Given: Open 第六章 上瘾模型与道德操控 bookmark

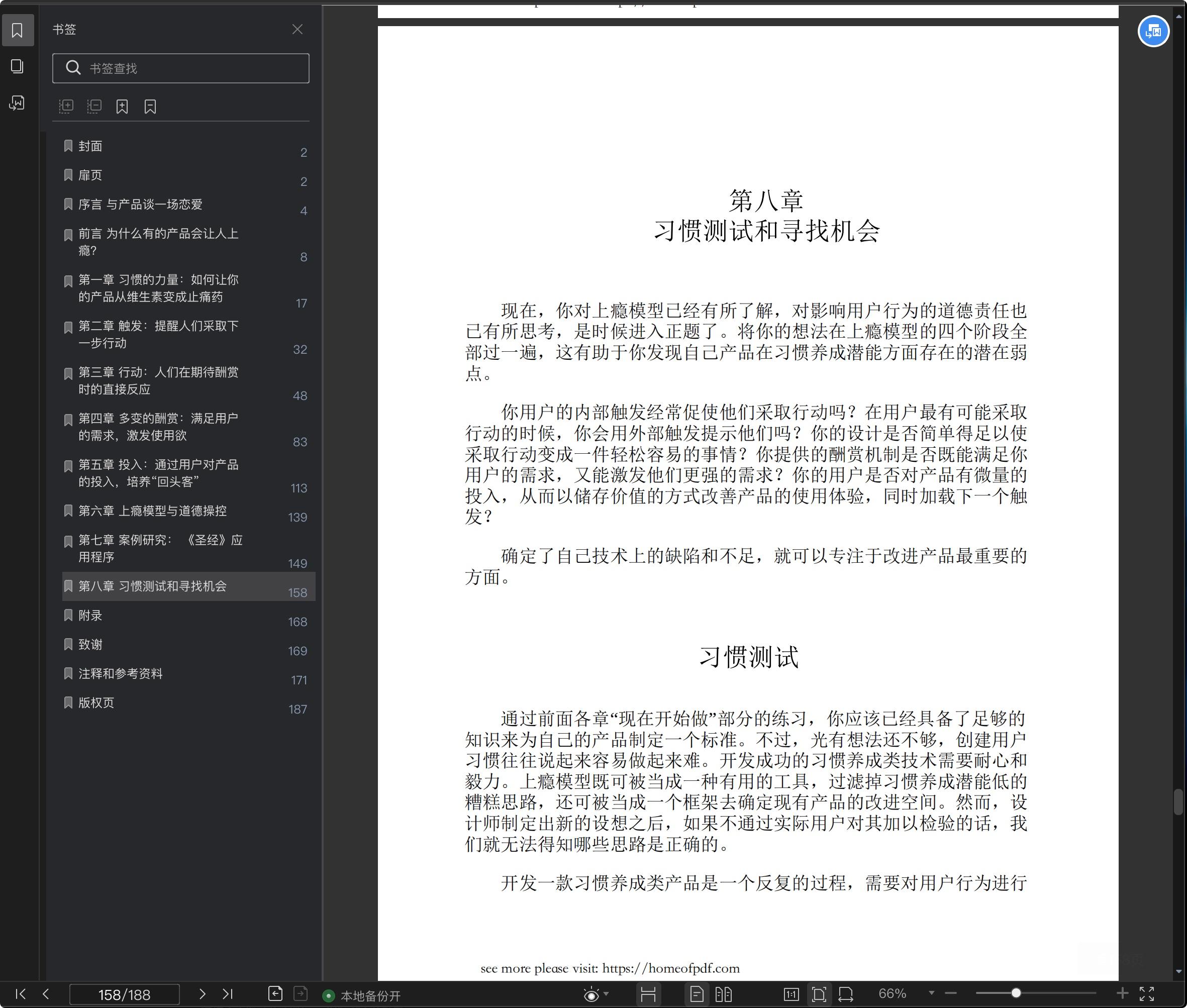Looking at the screenshot, I should tap(188, 512).
